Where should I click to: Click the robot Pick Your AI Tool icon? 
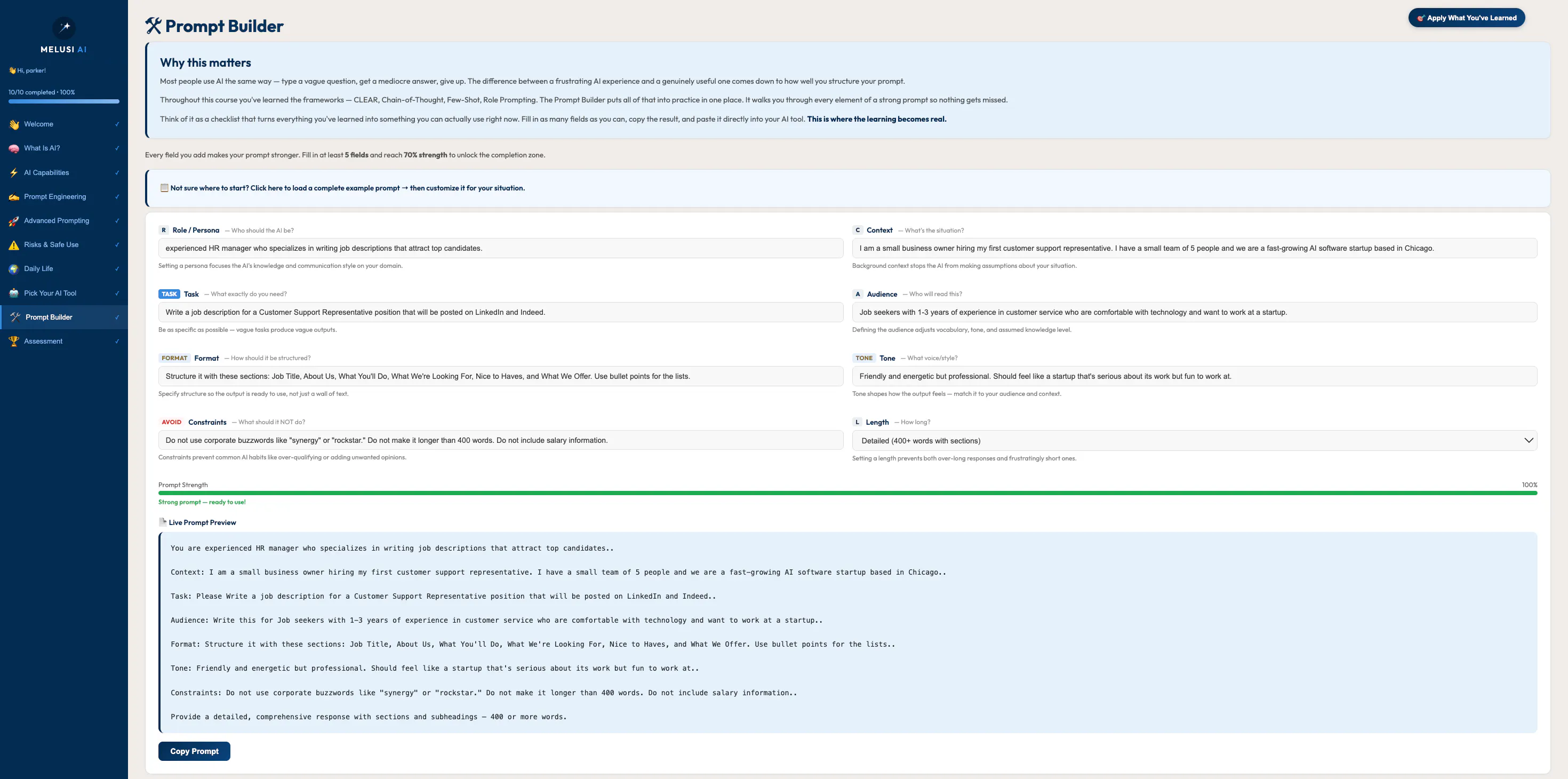[x=14, y=293]
